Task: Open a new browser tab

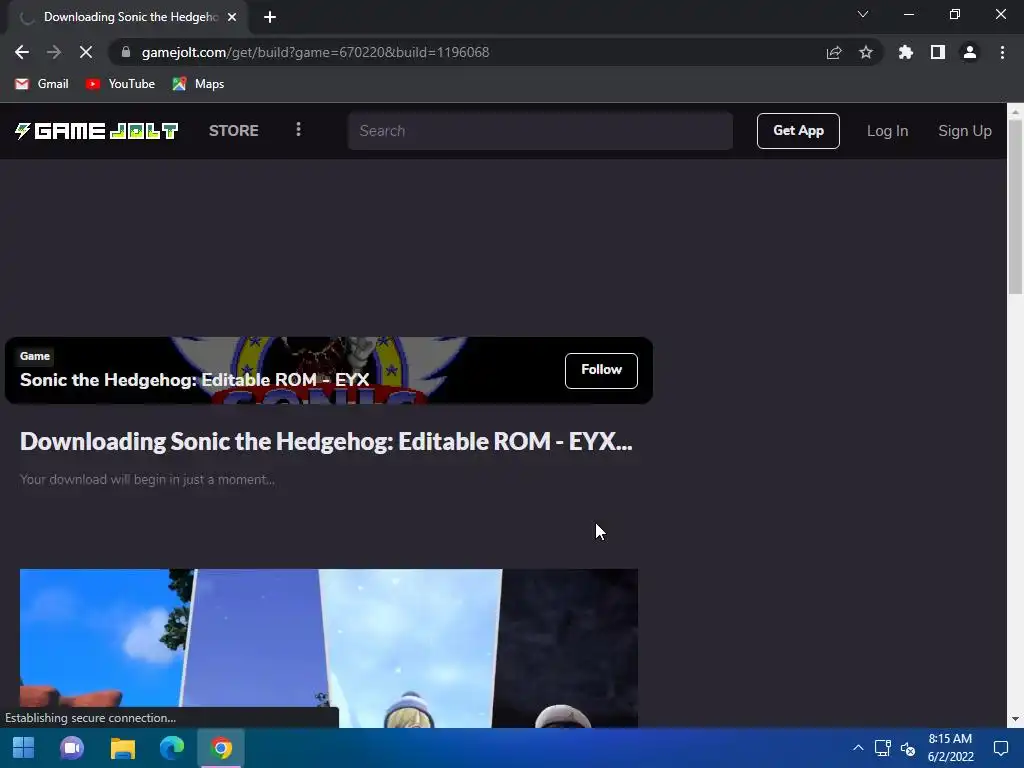Action: point(270,17)
